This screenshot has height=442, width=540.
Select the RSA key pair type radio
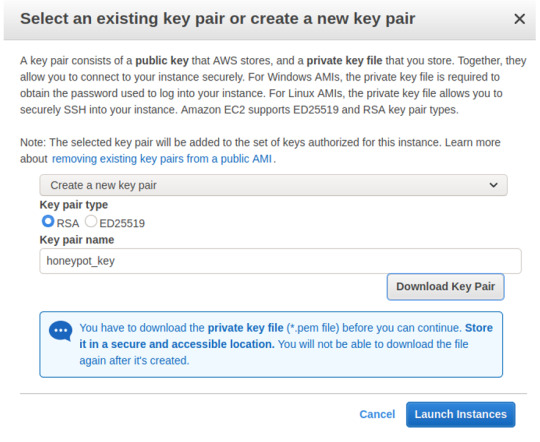(x=48, y=221)
